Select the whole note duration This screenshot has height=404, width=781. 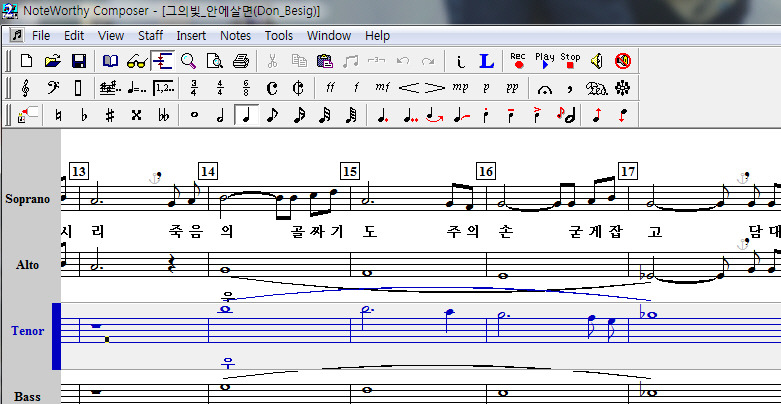pyautogui.click(x=194, y=115)
